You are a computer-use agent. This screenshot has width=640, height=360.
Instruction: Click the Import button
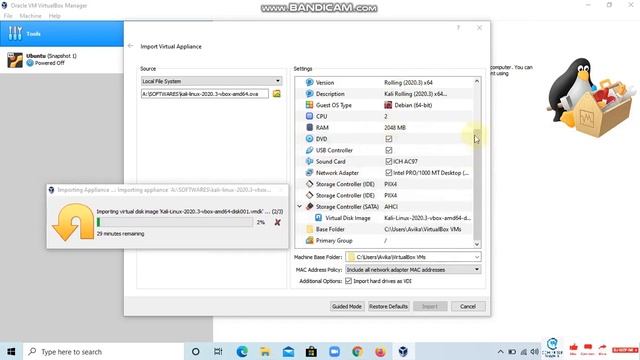click(430, 306)
